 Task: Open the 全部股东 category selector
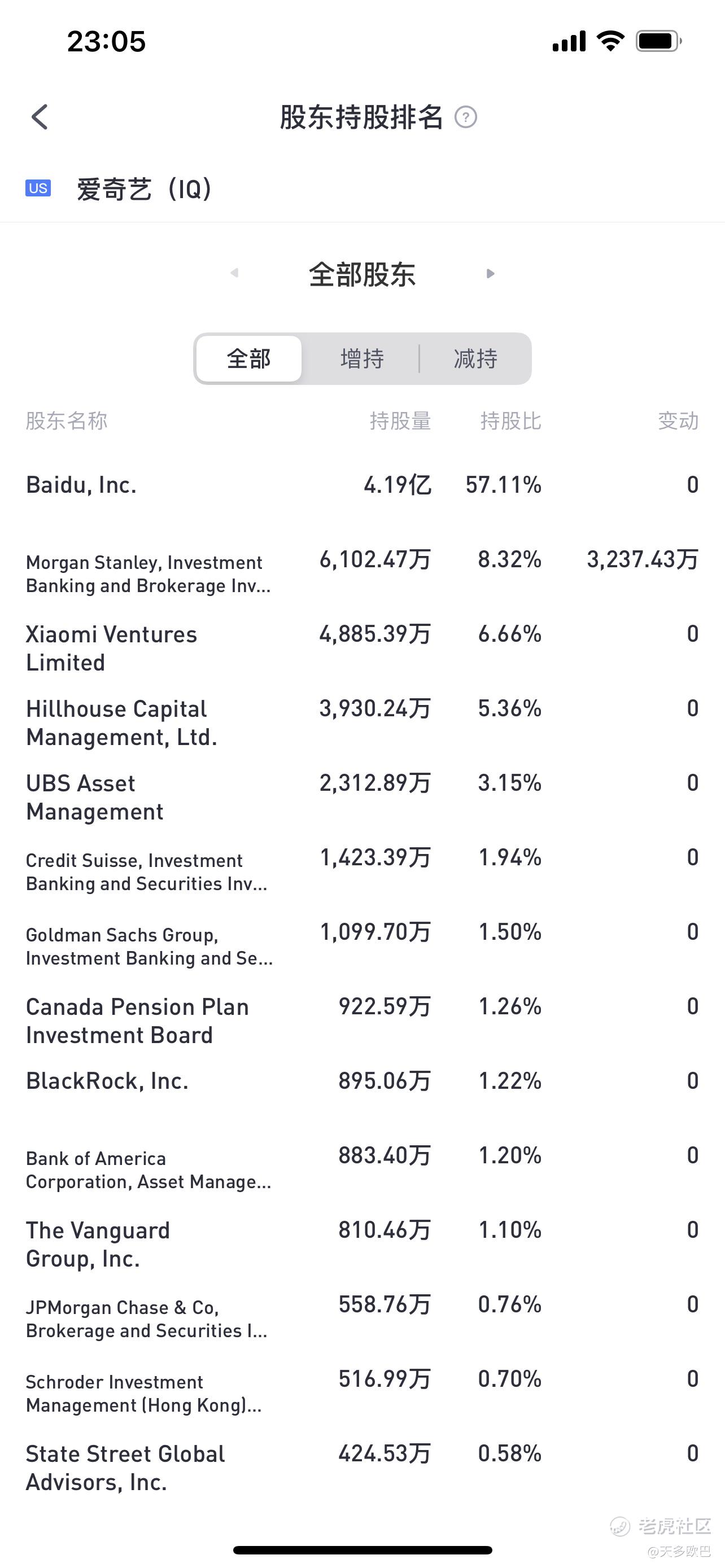[362, 274]
